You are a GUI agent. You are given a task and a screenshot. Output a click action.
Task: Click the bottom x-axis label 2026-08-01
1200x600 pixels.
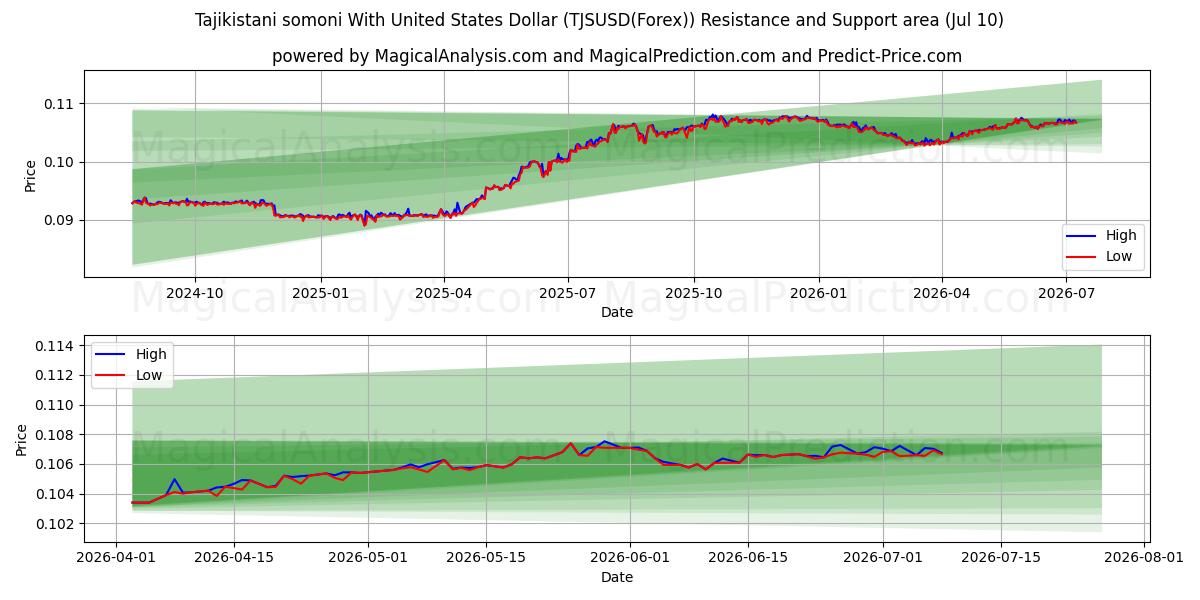tap(1144, 559)
